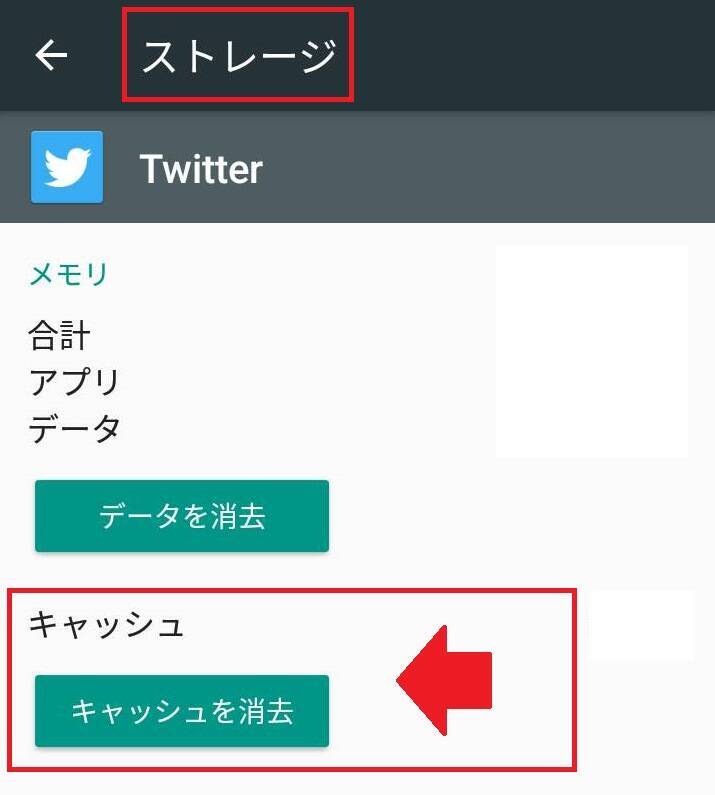Click the Twitter bird app icon

click(x=67, y=167)
